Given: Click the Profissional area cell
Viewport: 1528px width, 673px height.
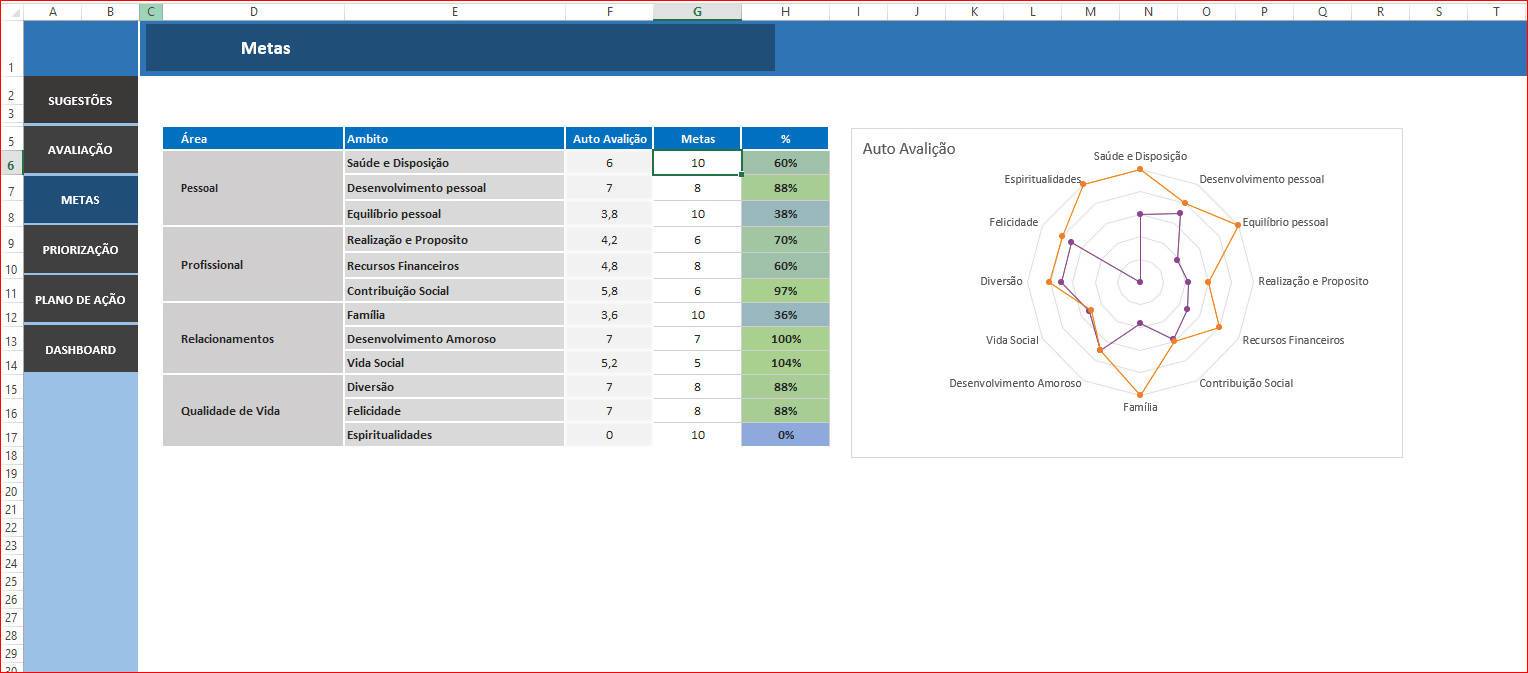Looking at the screenshot, I should (x=253, y=265).
